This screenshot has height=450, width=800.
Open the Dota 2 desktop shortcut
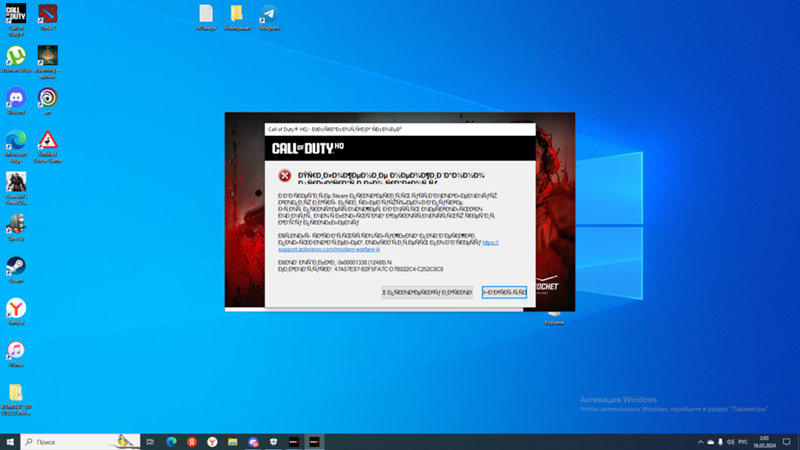click(x=47, y=17)
